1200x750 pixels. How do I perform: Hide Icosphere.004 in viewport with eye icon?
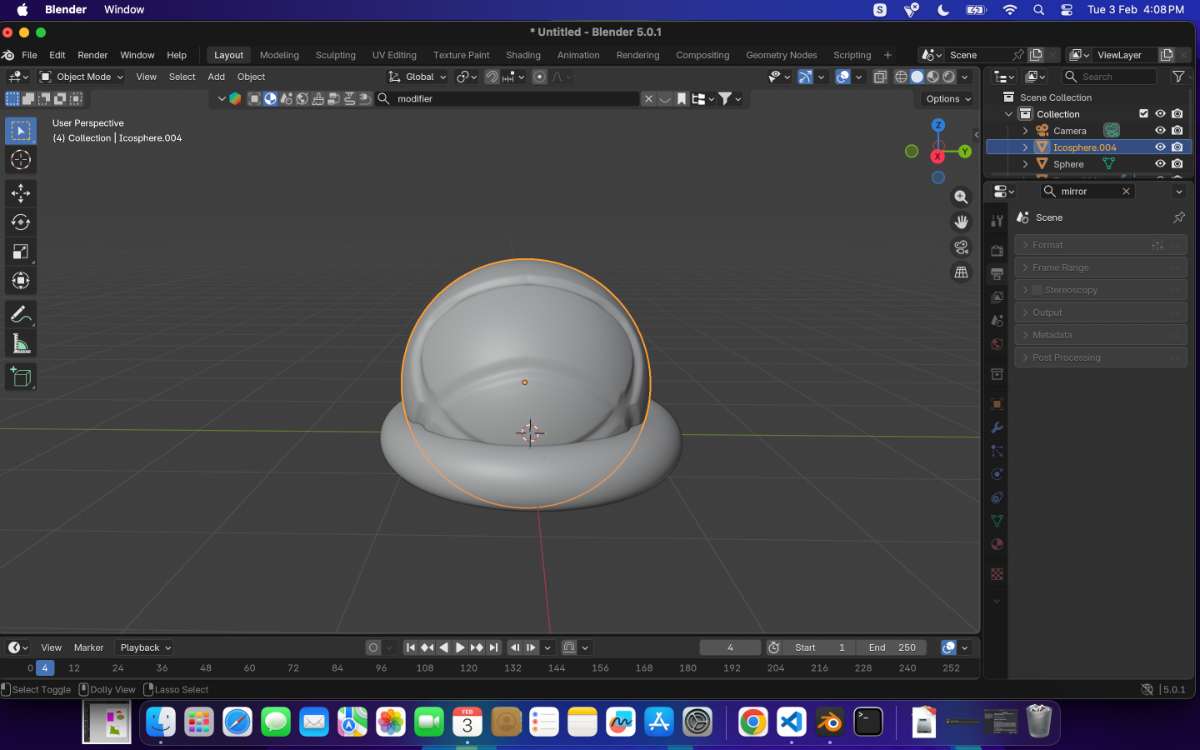[x=1160, y=147]
